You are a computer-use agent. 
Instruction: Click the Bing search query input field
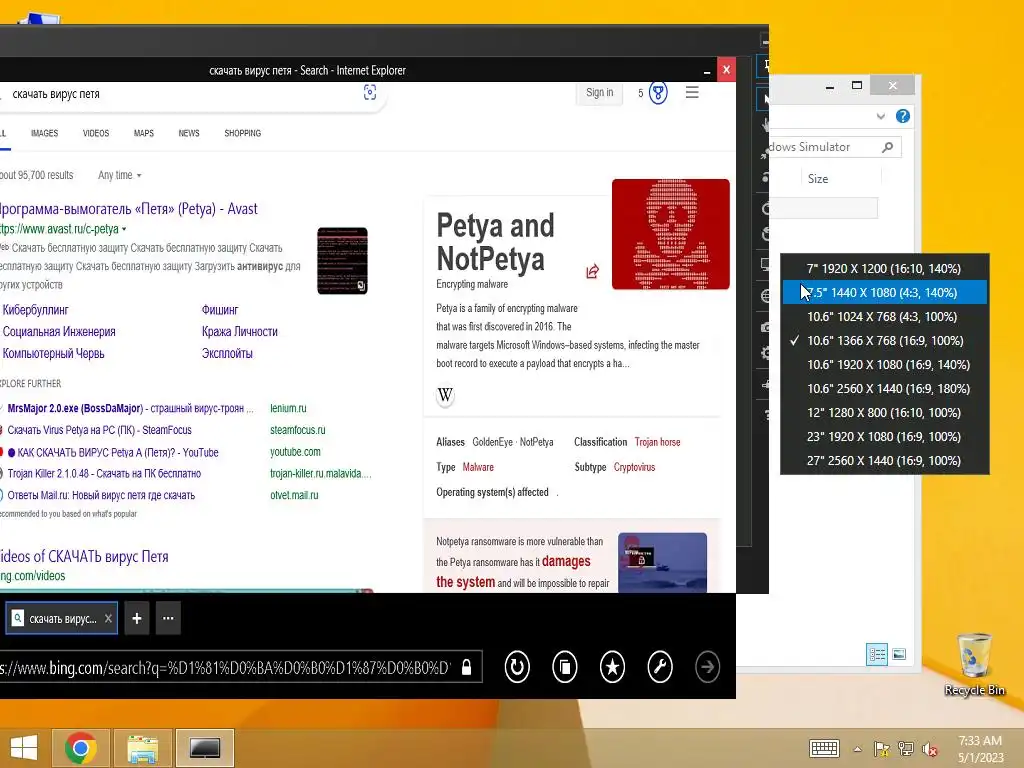[183, 94]
